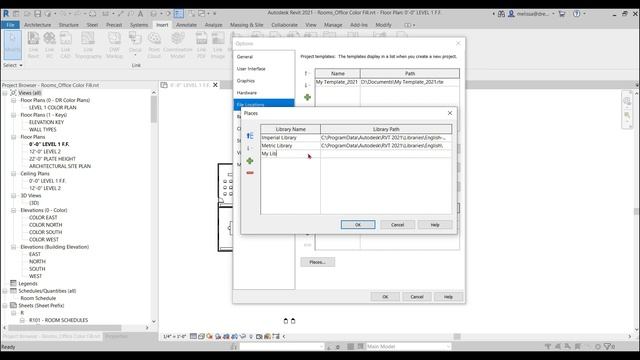Click Cancel in the Options dialog

tap(416, 297)
